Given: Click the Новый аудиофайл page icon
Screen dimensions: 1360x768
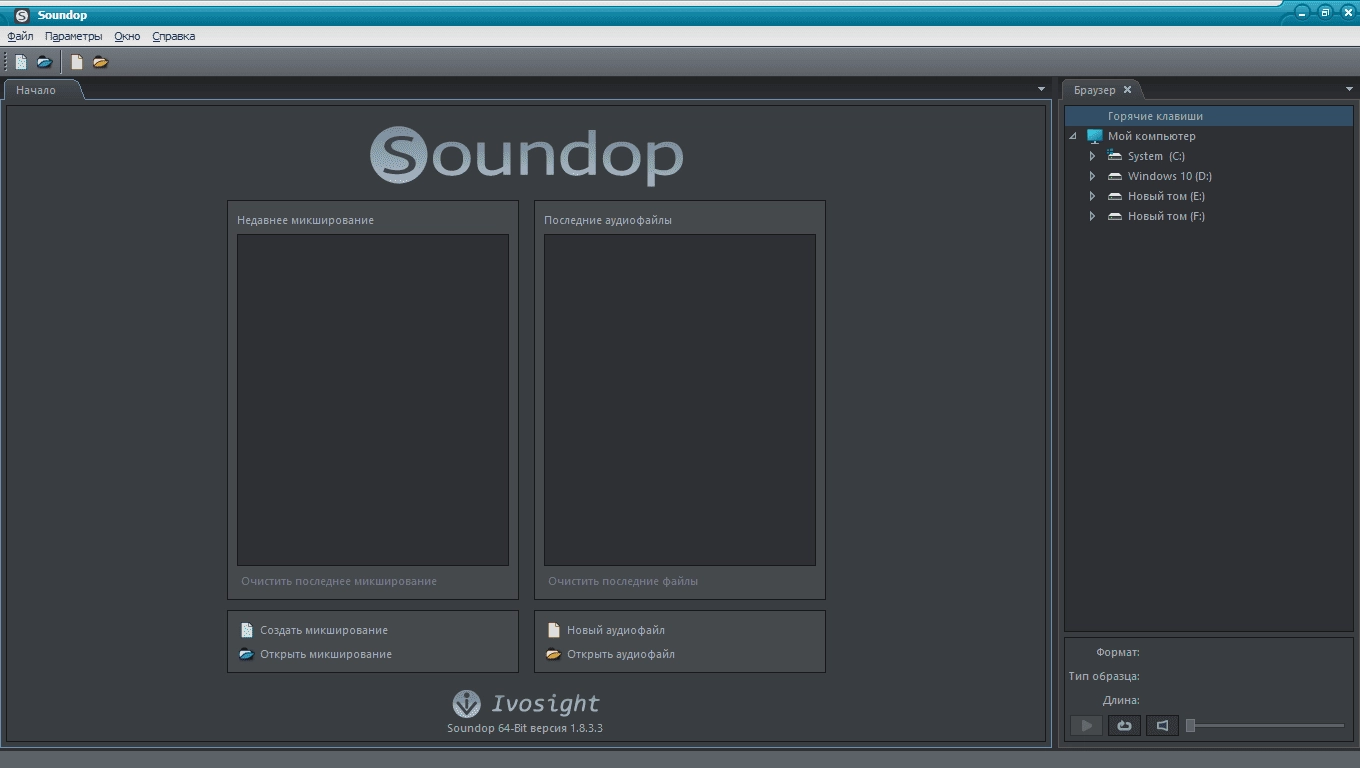Looking at the screenshot, I should (x=554, y=630).
